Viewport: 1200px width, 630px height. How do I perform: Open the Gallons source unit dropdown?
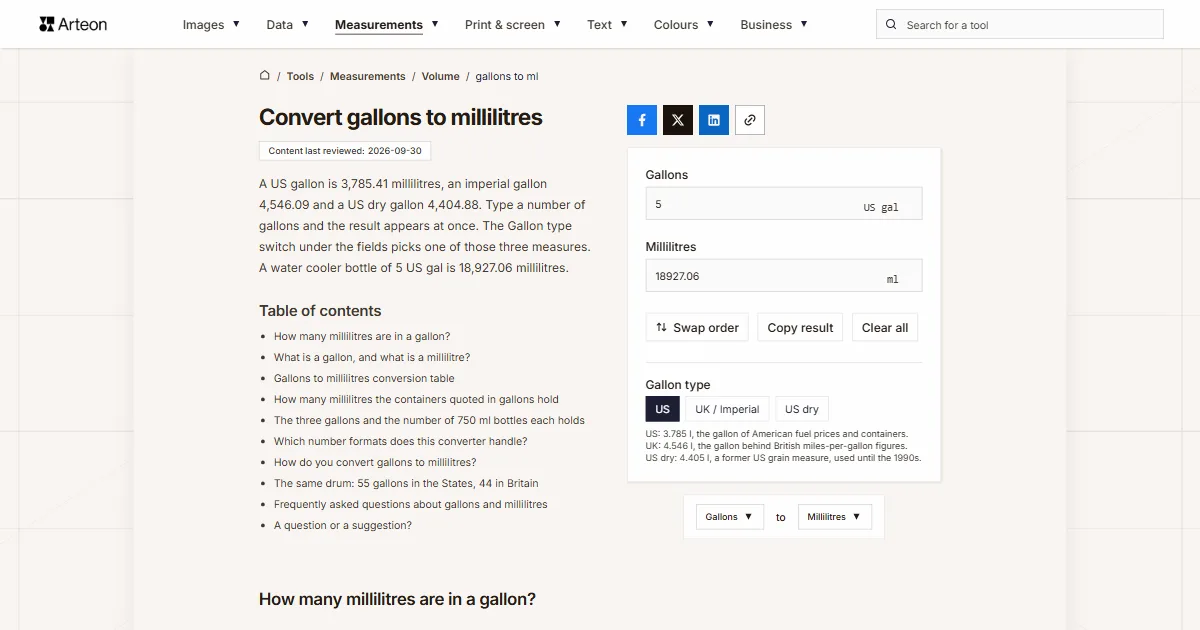[x=730, y=517]
